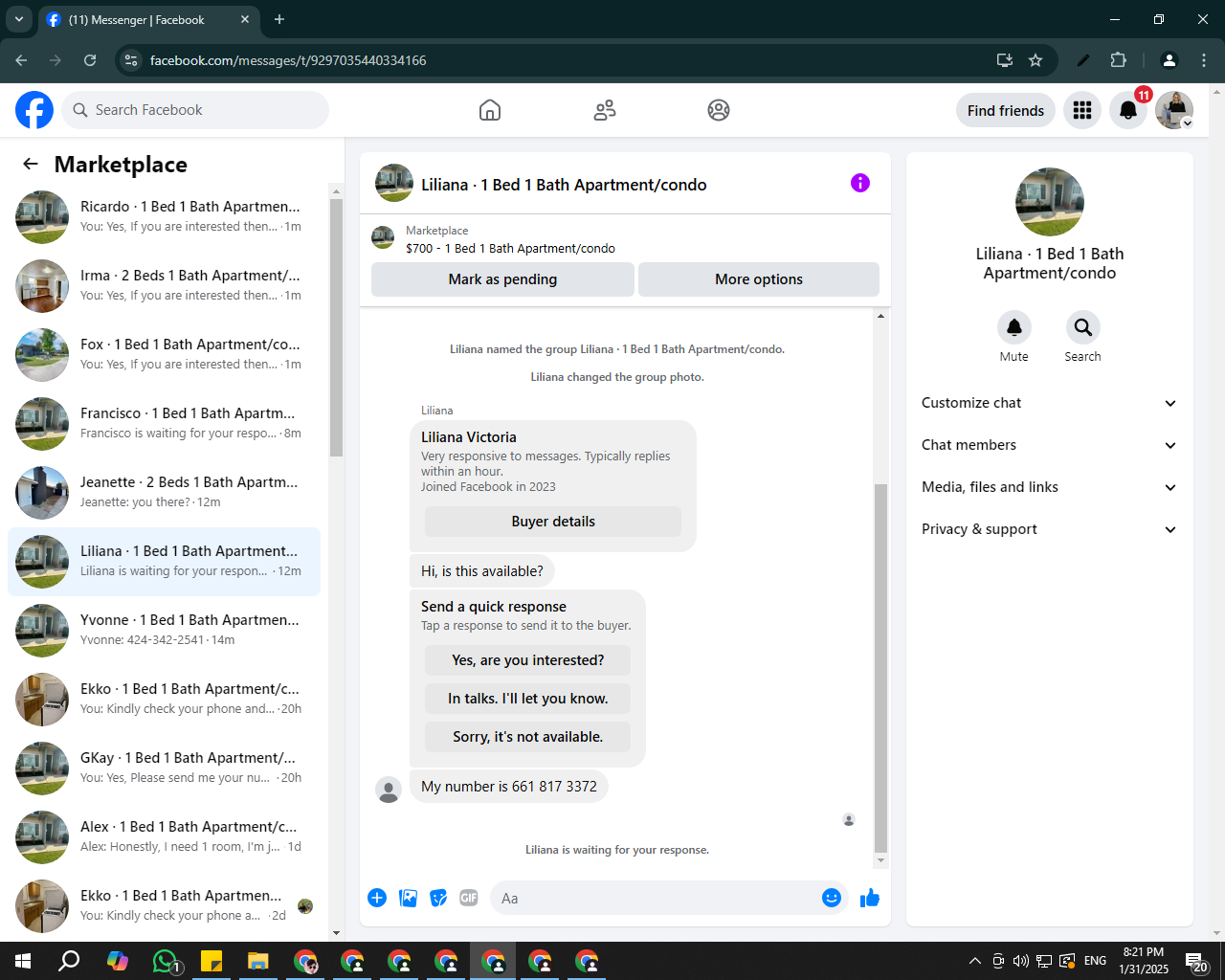Send quick reply "Yes, are you interested?"
The width and height of the screenshot is (1225, 980).
527,660
